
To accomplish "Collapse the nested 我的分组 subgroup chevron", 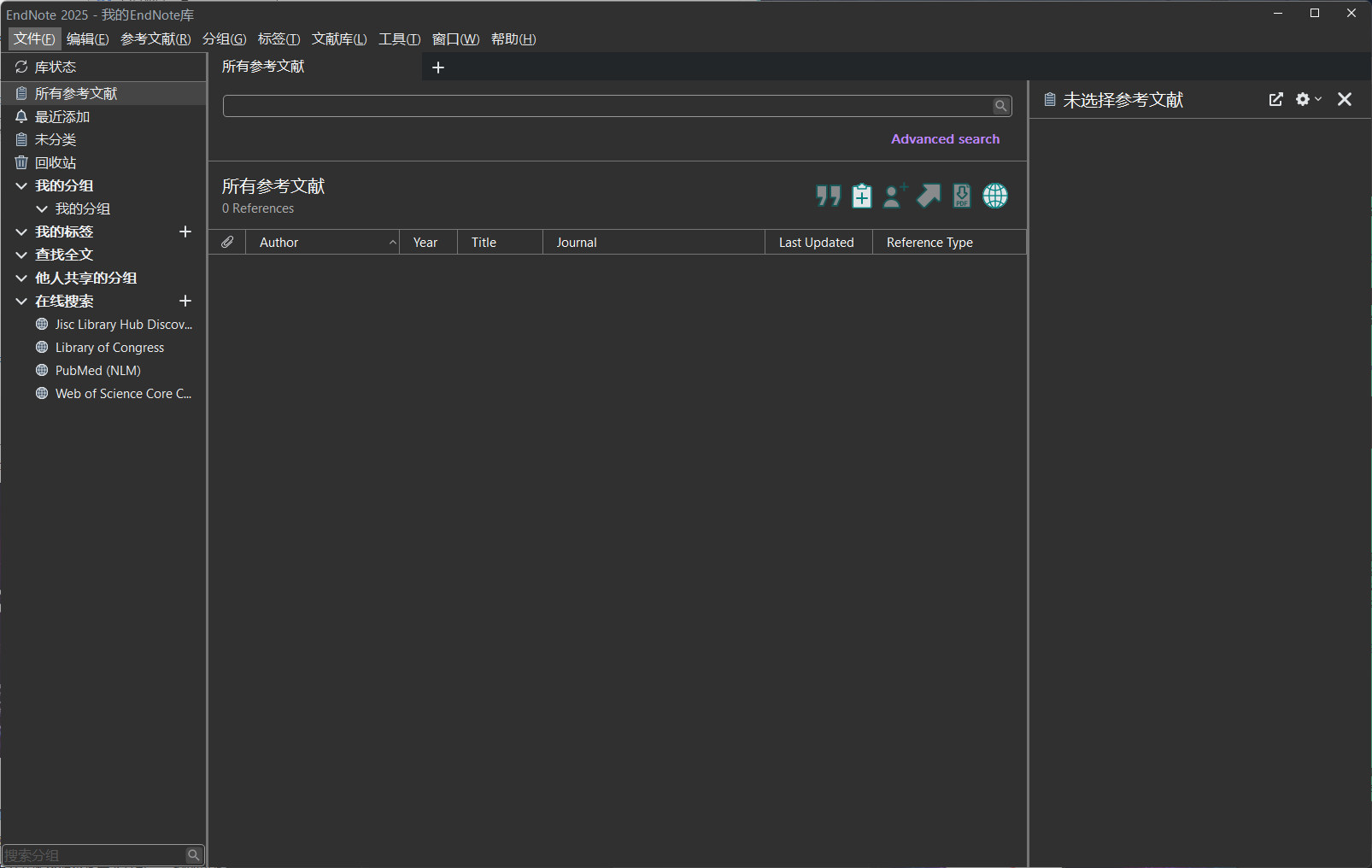I will [x=42, y=208].
